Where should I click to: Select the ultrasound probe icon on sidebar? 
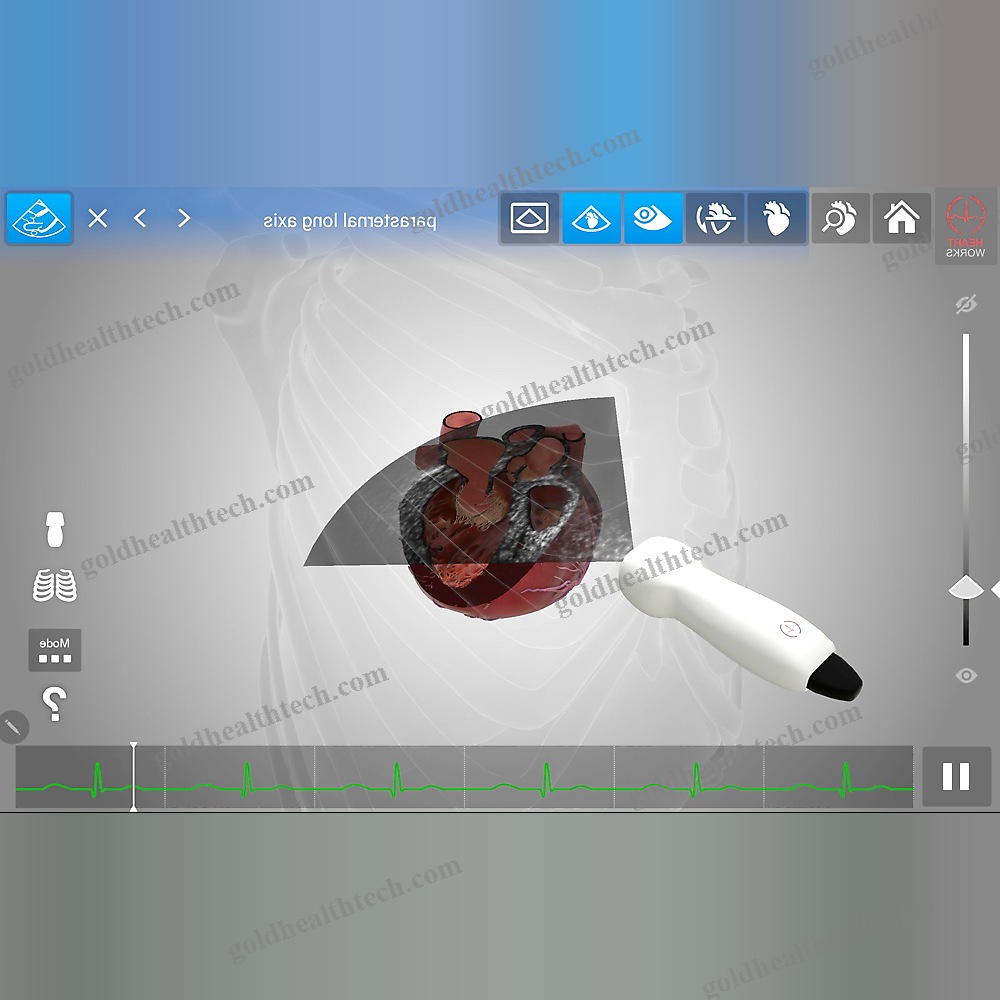pos(55,529)
